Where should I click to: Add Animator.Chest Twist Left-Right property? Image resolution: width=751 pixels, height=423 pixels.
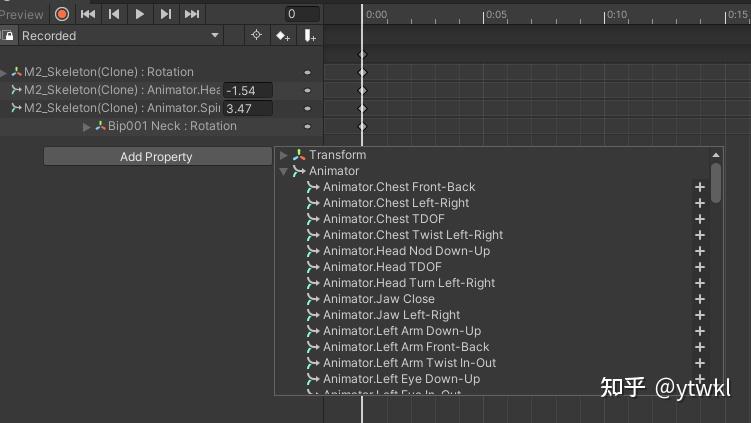point(700,235)
